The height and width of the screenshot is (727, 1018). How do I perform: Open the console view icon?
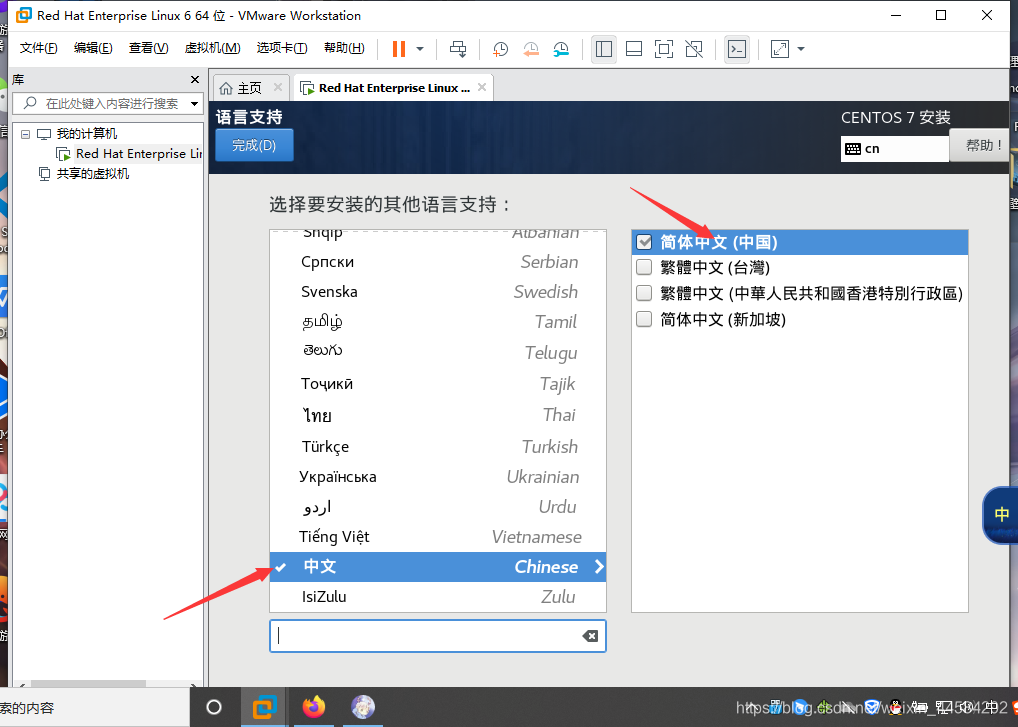coord(737,49)
